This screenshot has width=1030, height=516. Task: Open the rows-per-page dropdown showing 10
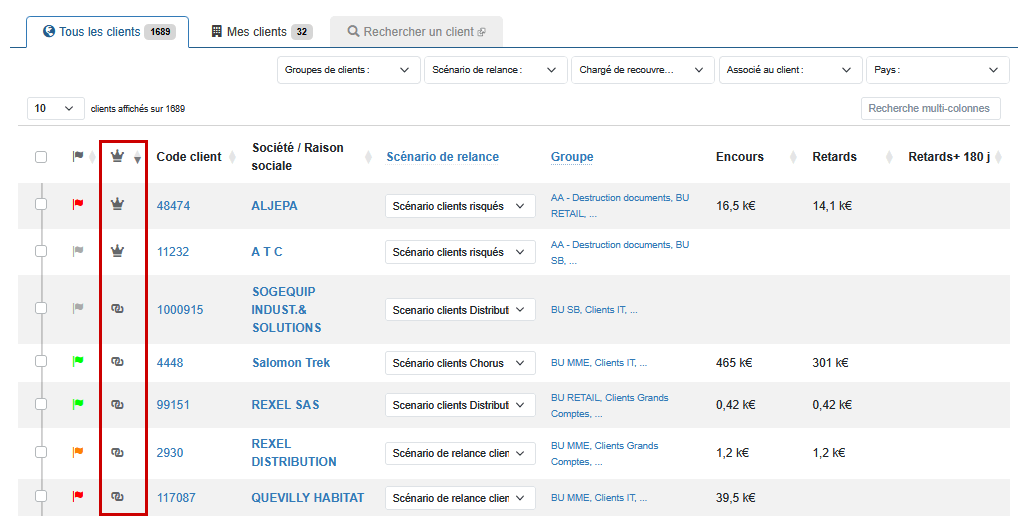56,108
